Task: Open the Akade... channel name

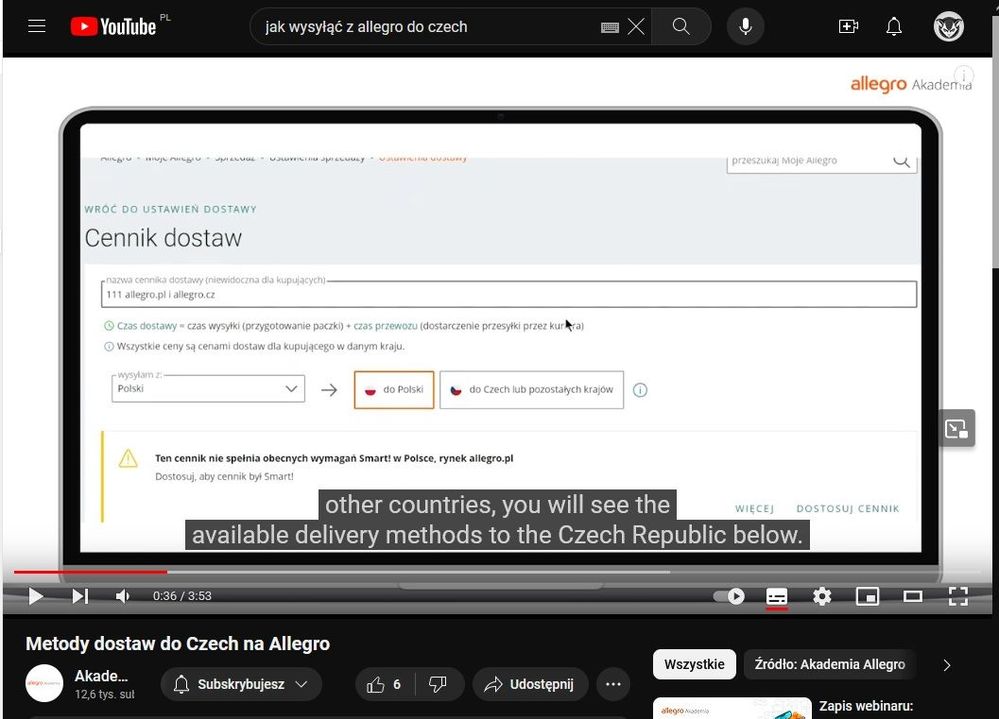Action: [101, 676]
